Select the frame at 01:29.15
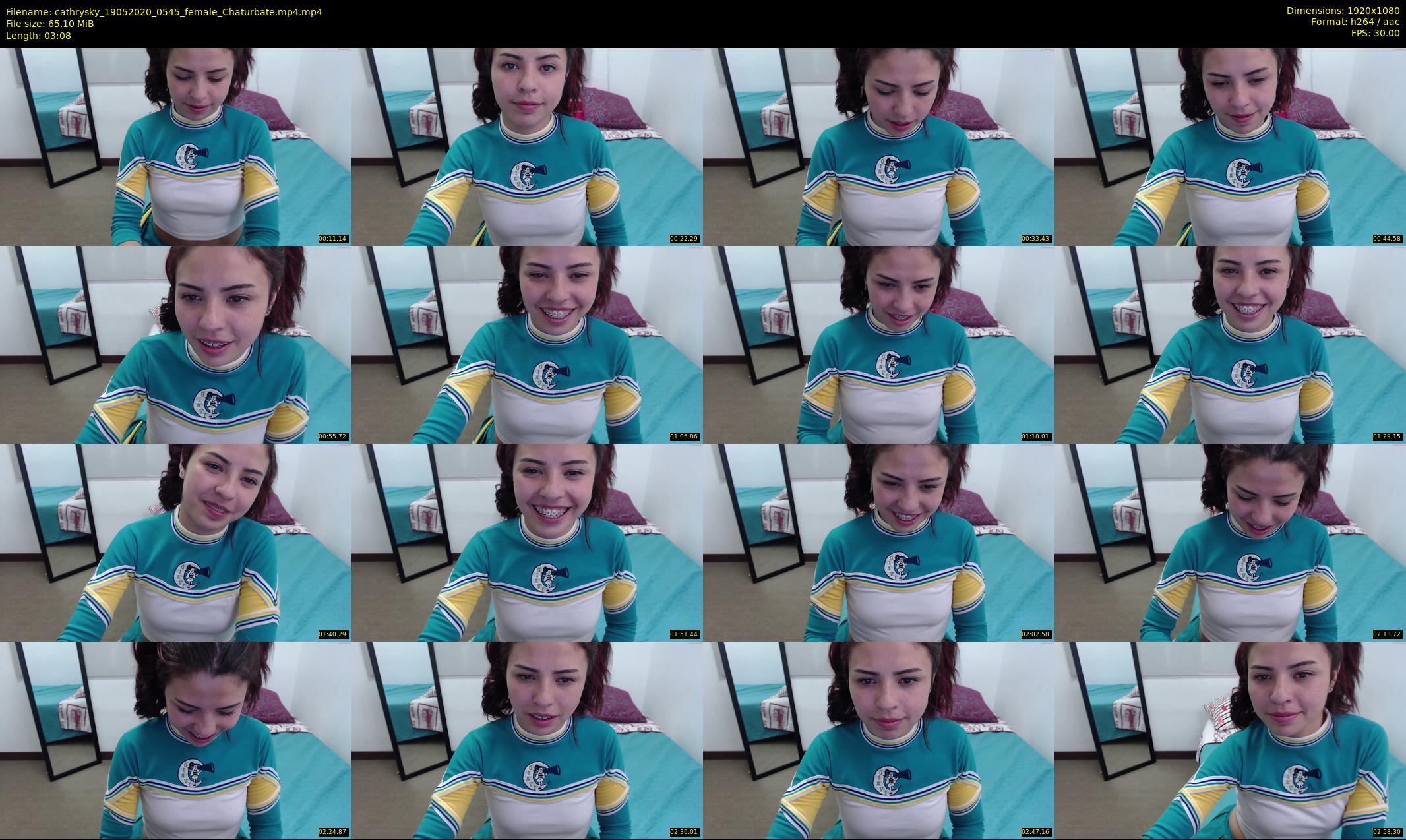The width and height of the screenshot is (1406, 840). pyautogui.click(x=1230, y=344)
